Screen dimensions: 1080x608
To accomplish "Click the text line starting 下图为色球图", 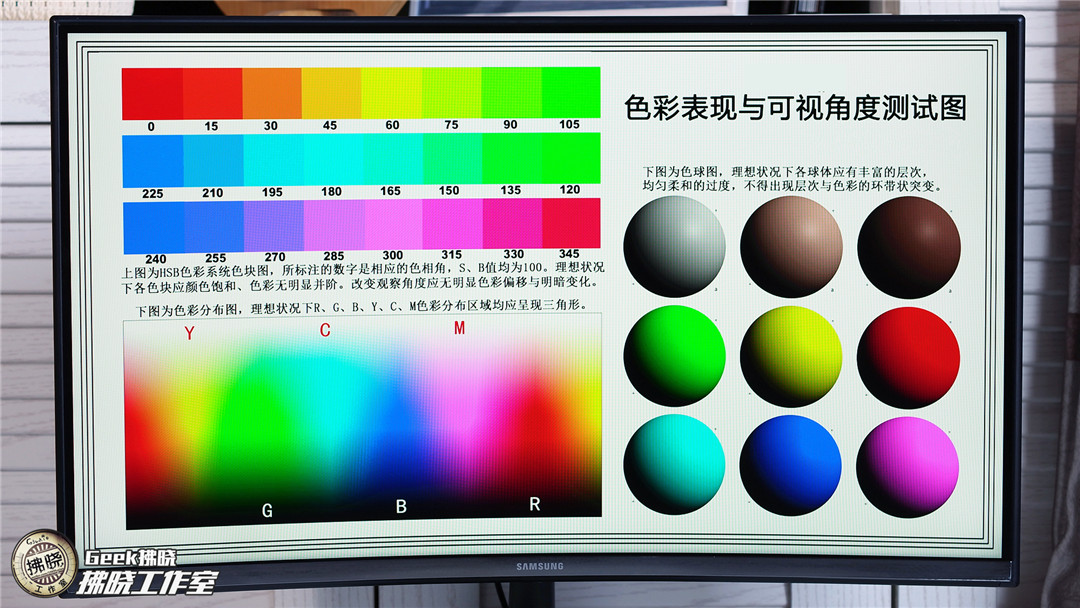I will click(785, 171).
